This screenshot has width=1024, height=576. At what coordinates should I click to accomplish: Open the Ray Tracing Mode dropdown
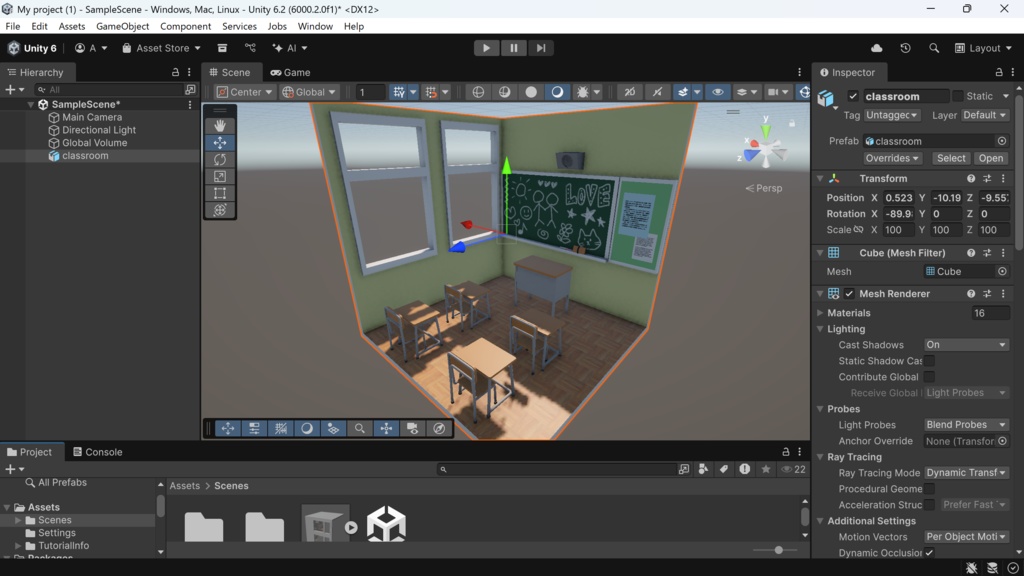click(966, 473)
